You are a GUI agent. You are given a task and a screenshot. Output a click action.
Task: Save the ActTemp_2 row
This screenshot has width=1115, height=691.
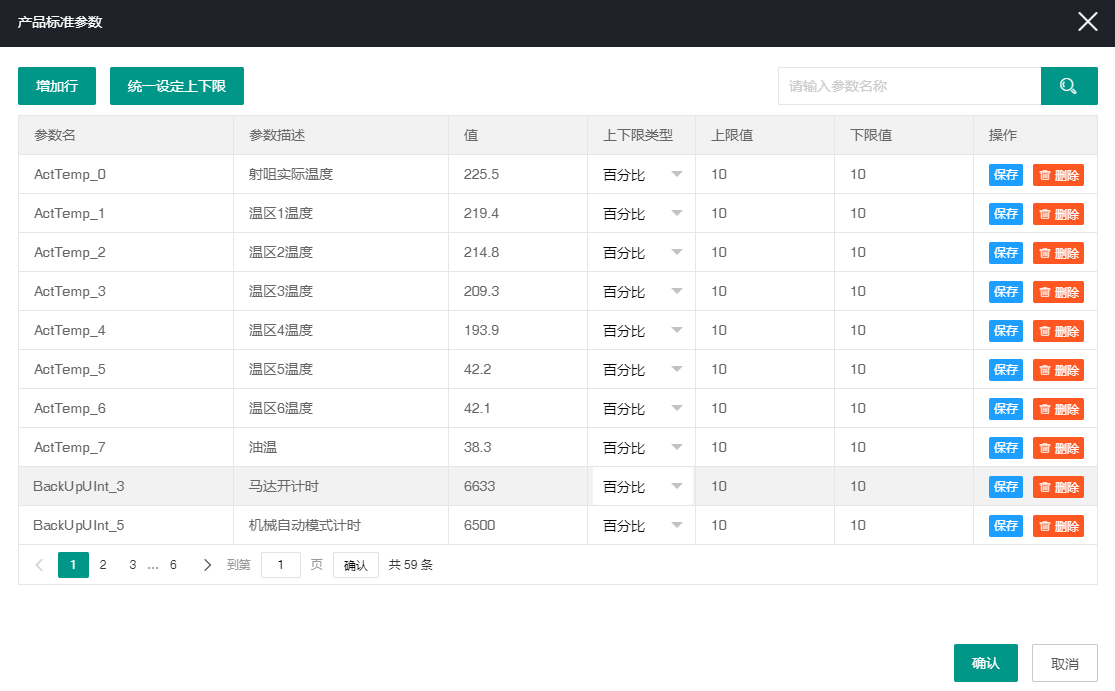pyautogui.click(x=1005, y=252)
